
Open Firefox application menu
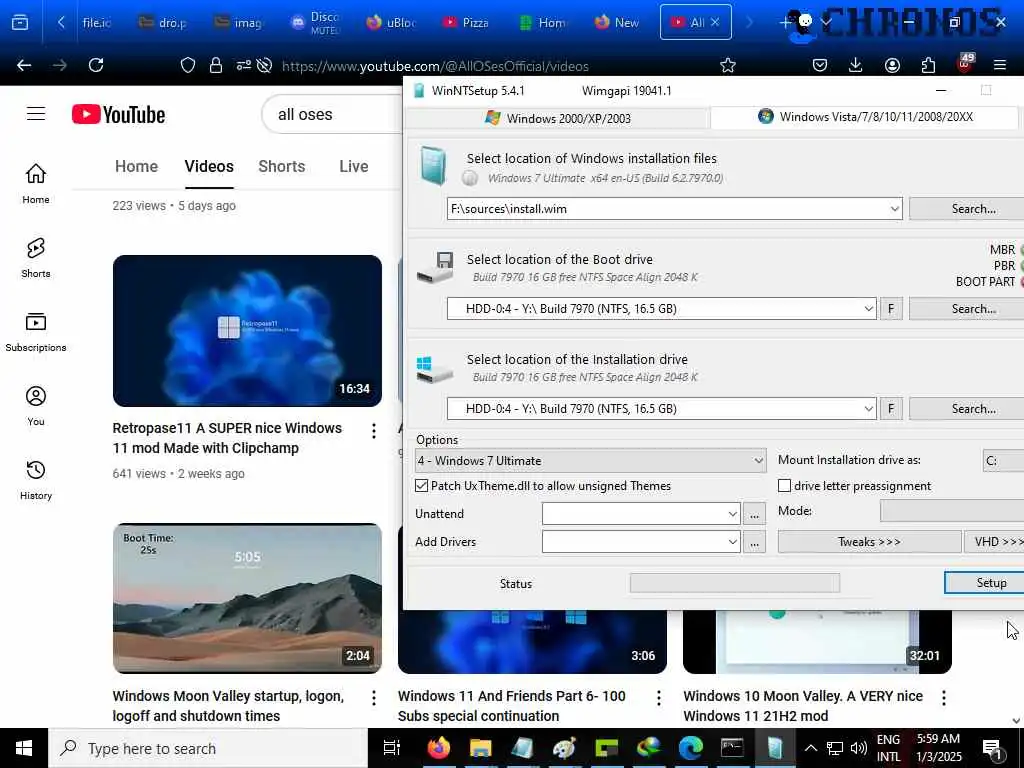pyautogui.click(x=1000, y=65)
